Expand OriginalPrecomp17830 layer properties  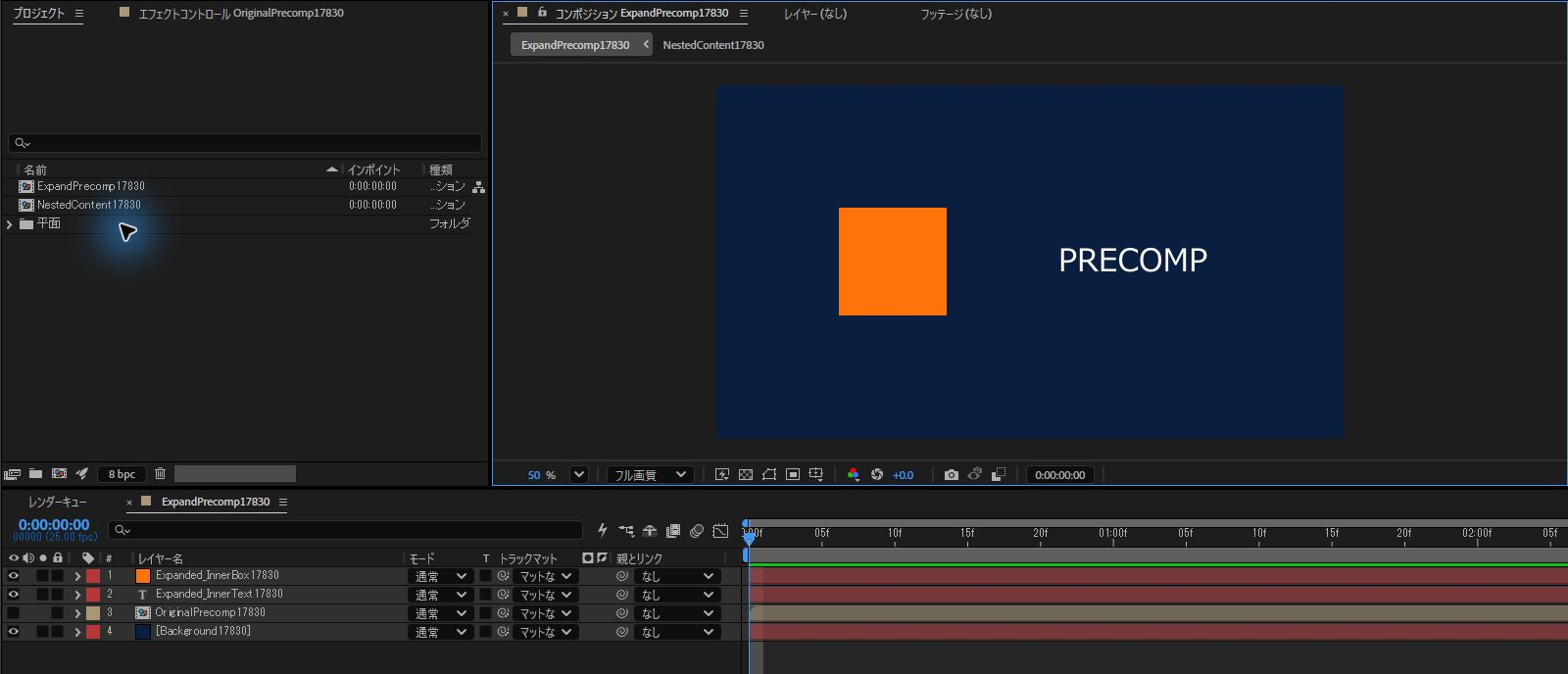tap(77, 613)
